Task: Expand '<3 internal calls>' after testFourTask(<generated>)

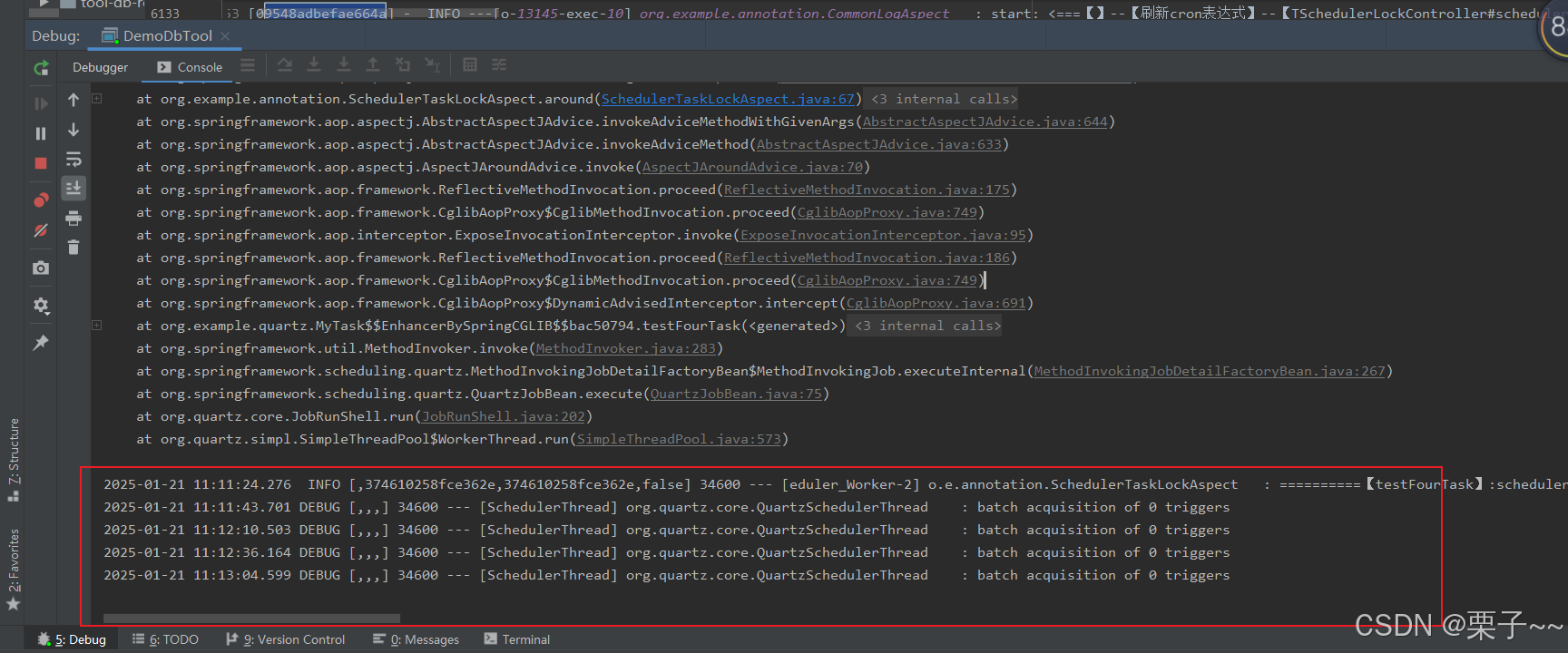Action: (927, 326)
